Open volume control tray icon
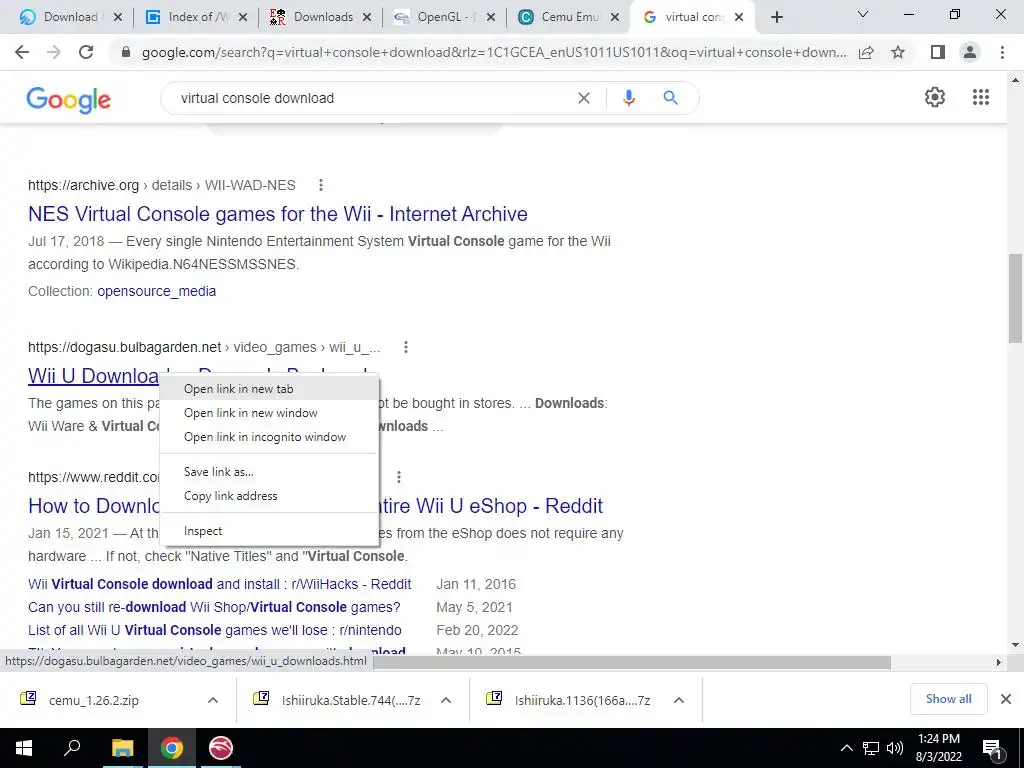 coord(895,748)
